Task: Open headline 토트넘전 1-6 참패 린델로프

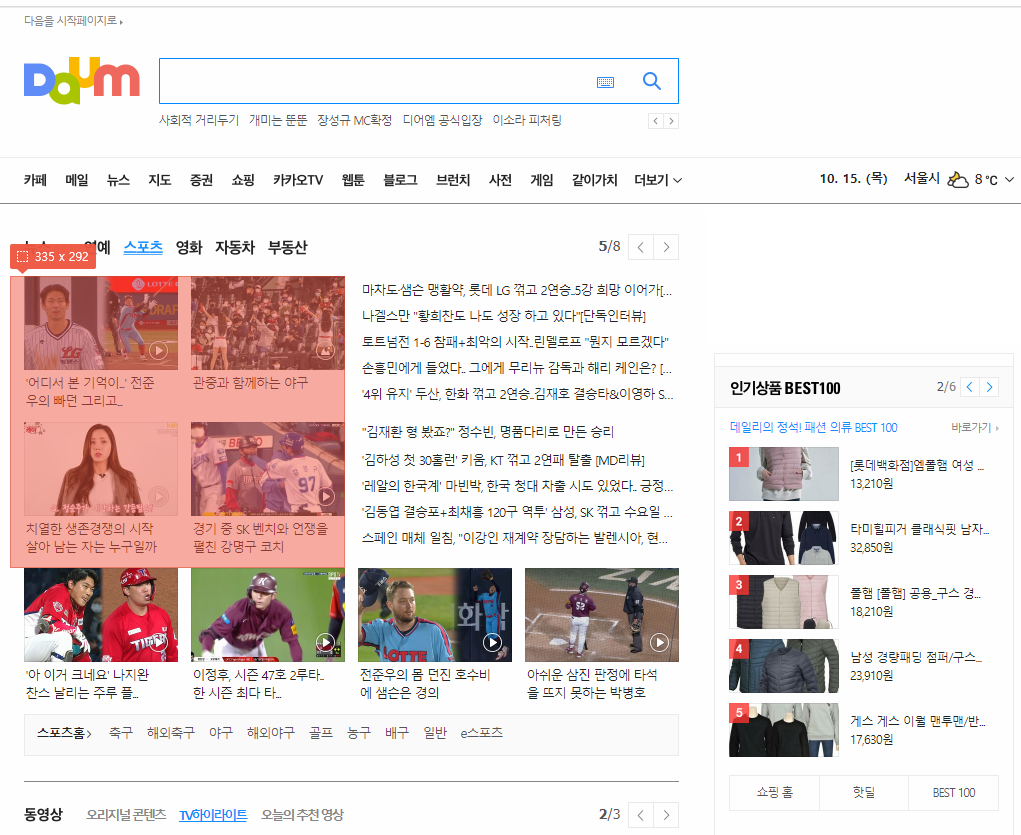Action: [x=515, y=342]
